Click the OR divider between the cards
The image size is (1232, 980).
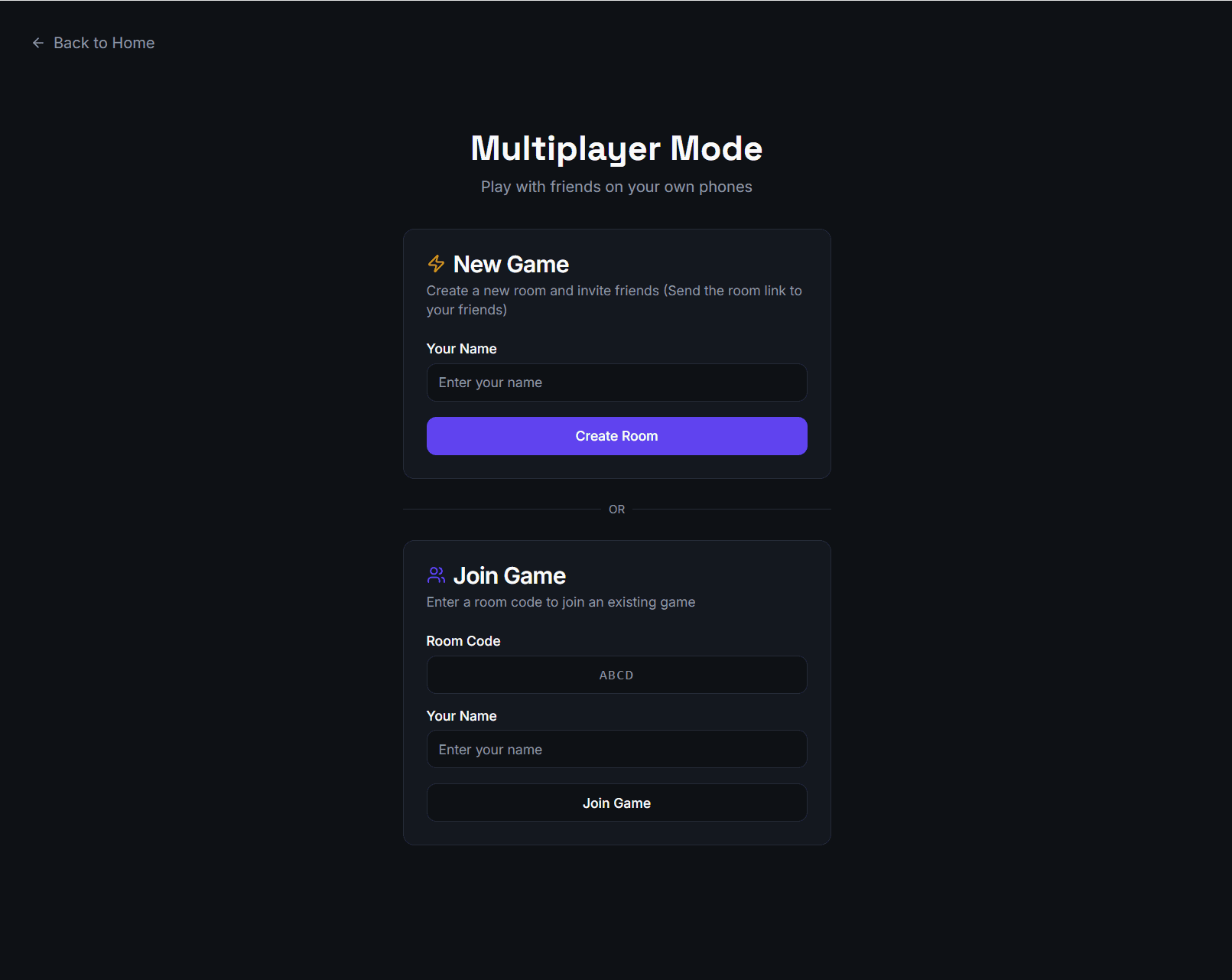[x=616, y=508]
